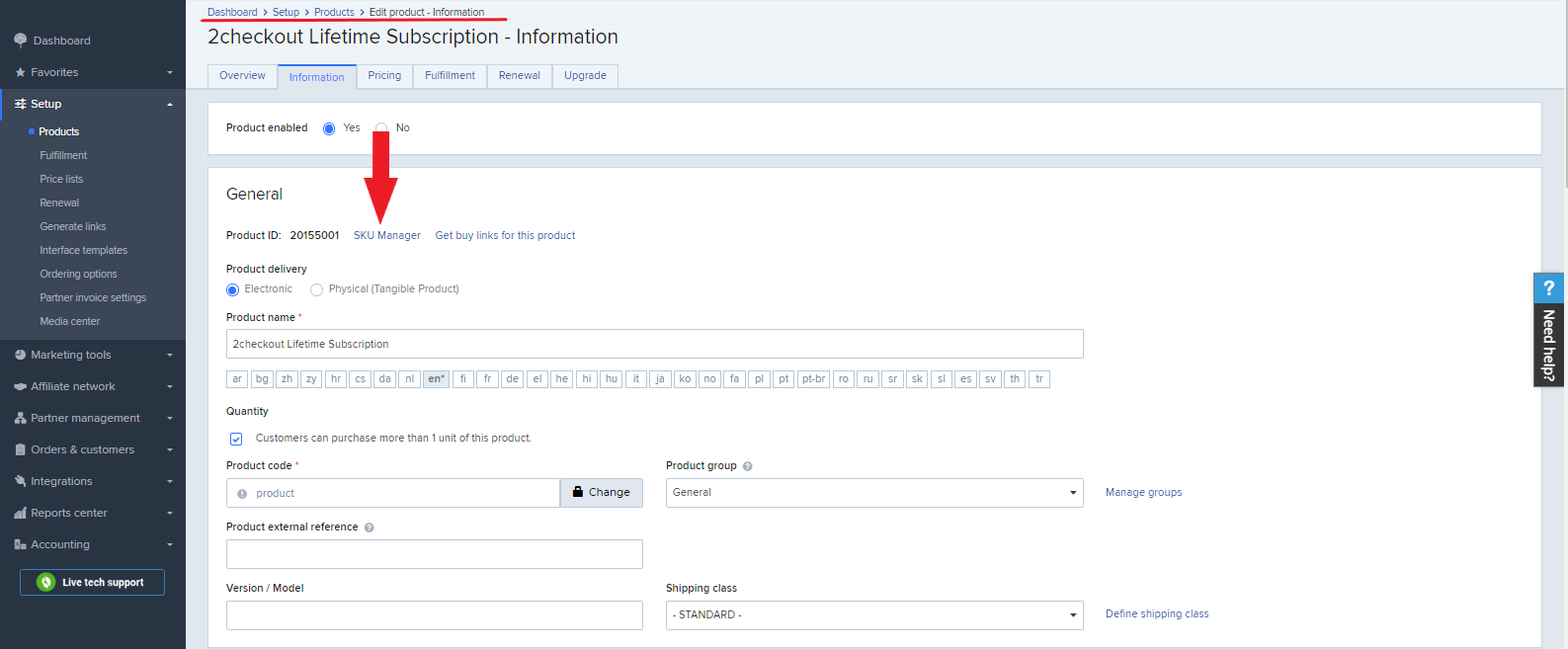
Task: Select Physical (Tangible Product) delivery
Action: [316, 289]
